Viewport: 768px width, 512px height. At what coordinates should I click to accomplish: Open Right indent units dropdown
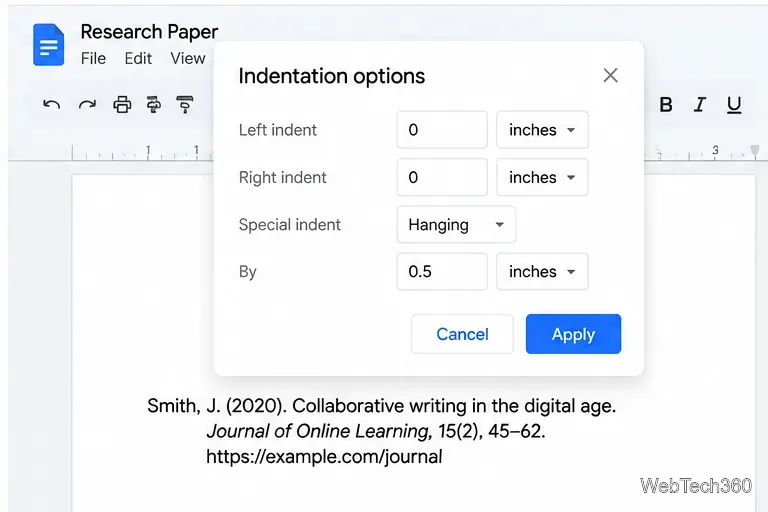(542, 177)
